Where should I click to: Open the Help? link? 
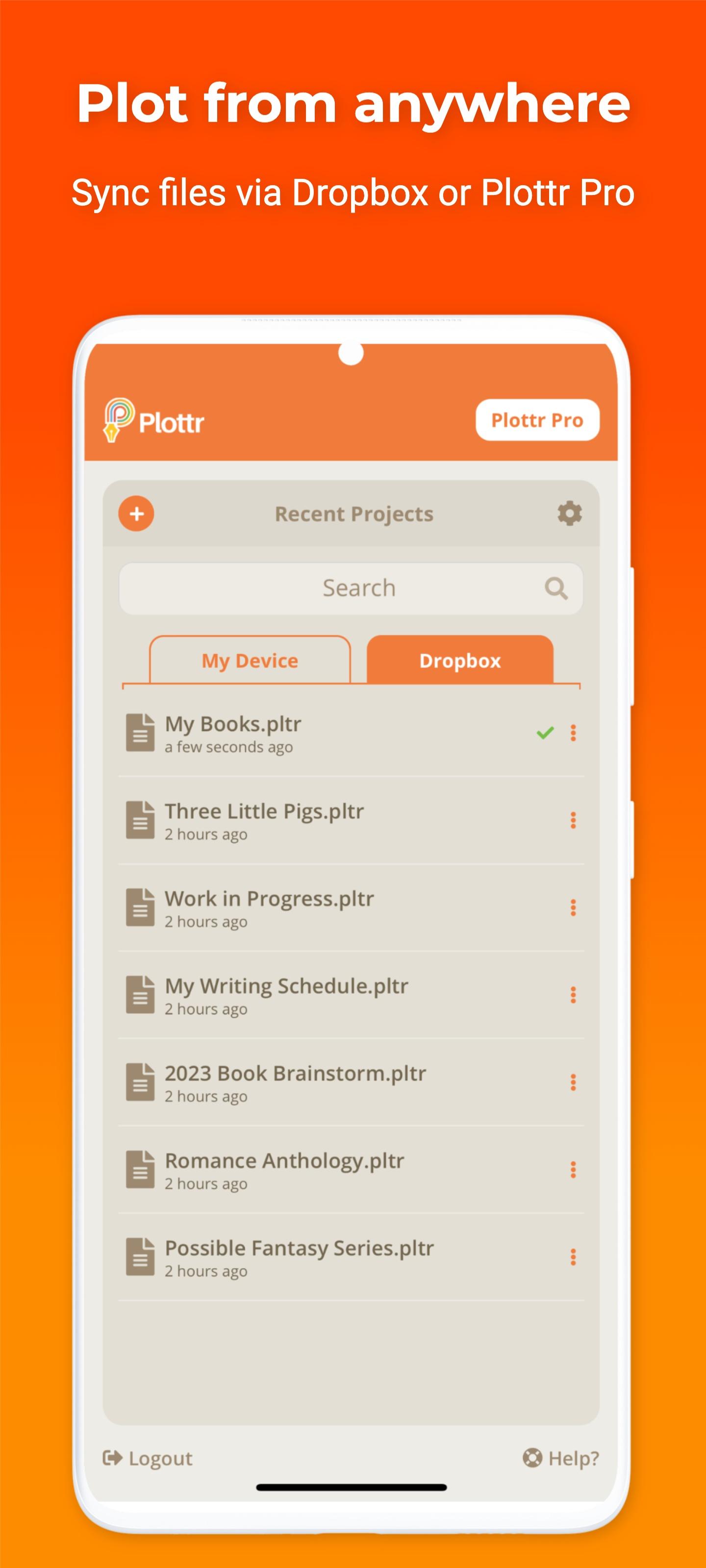click(x=561, y=1458)
